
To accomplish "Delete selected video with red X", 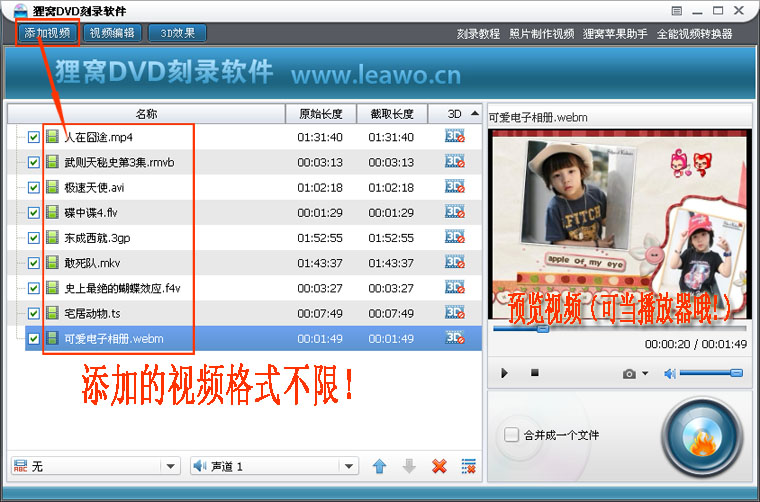I will 439,466.
